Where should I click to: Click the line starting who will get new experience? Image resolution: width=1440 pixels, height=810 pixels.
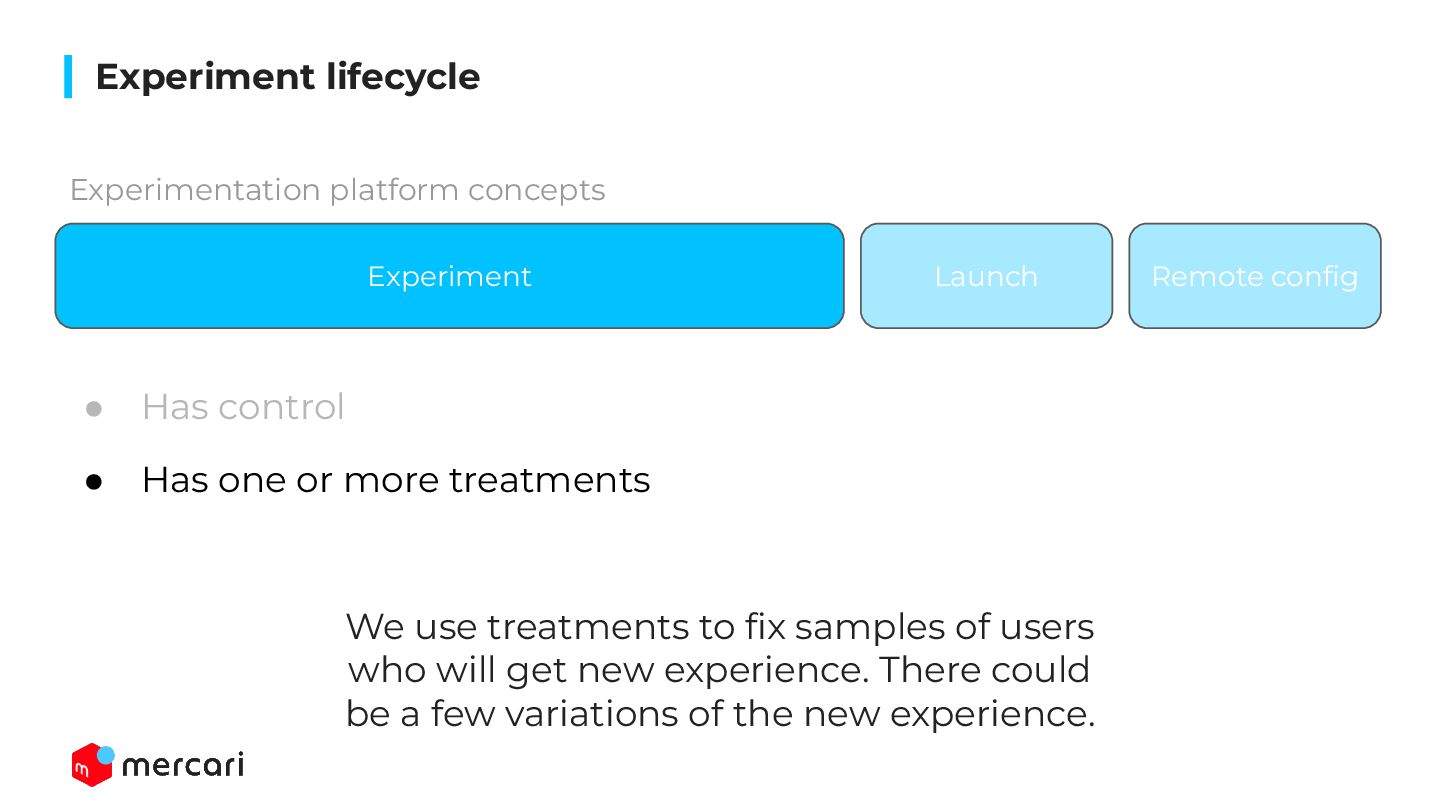(x=719, y=670)
